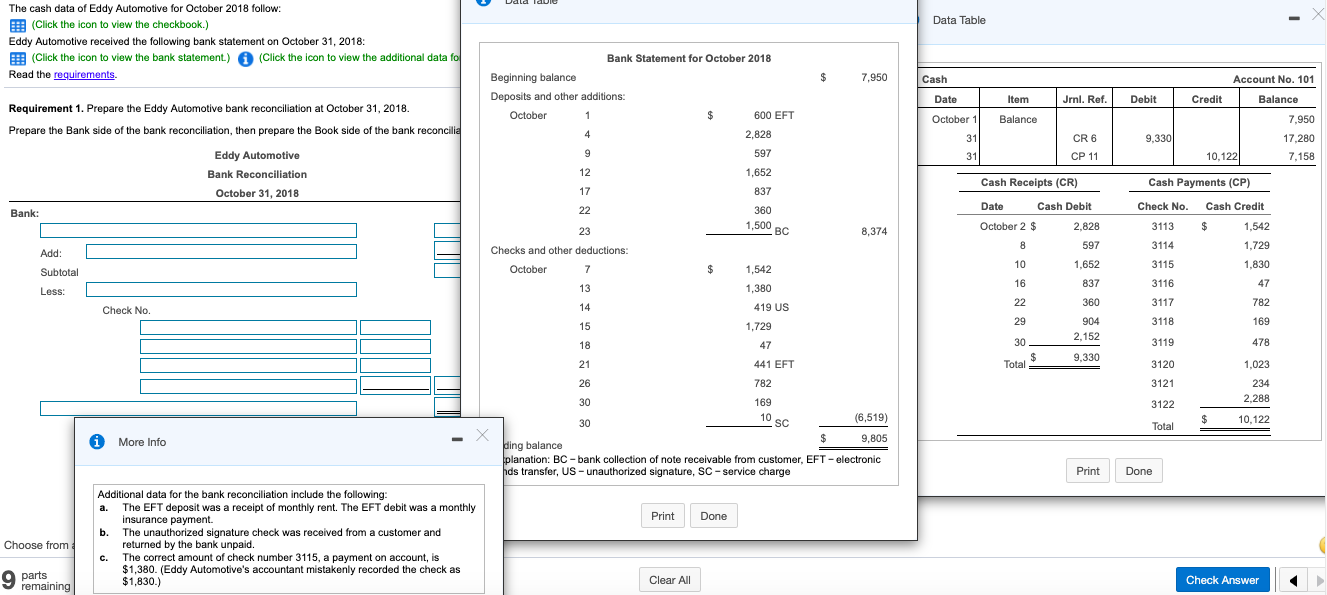
Task: Go back using the left playback-style arrow
Action: coord(1295,579)
